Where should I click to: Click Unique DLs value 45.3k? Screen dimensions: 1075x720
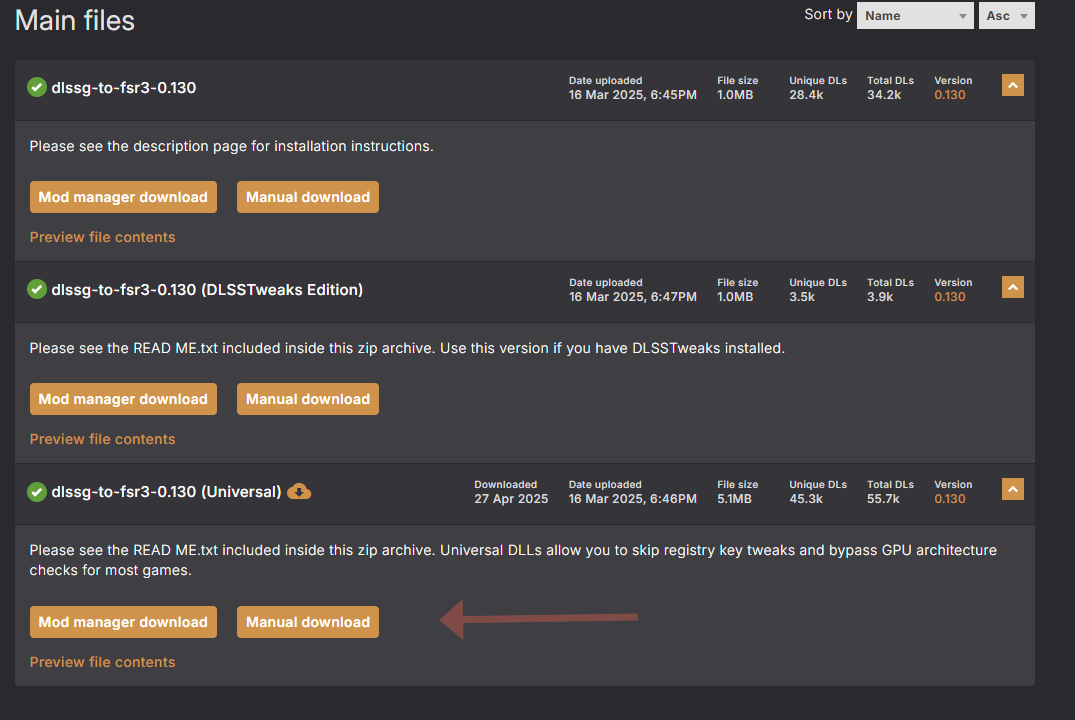coord(806,499)
